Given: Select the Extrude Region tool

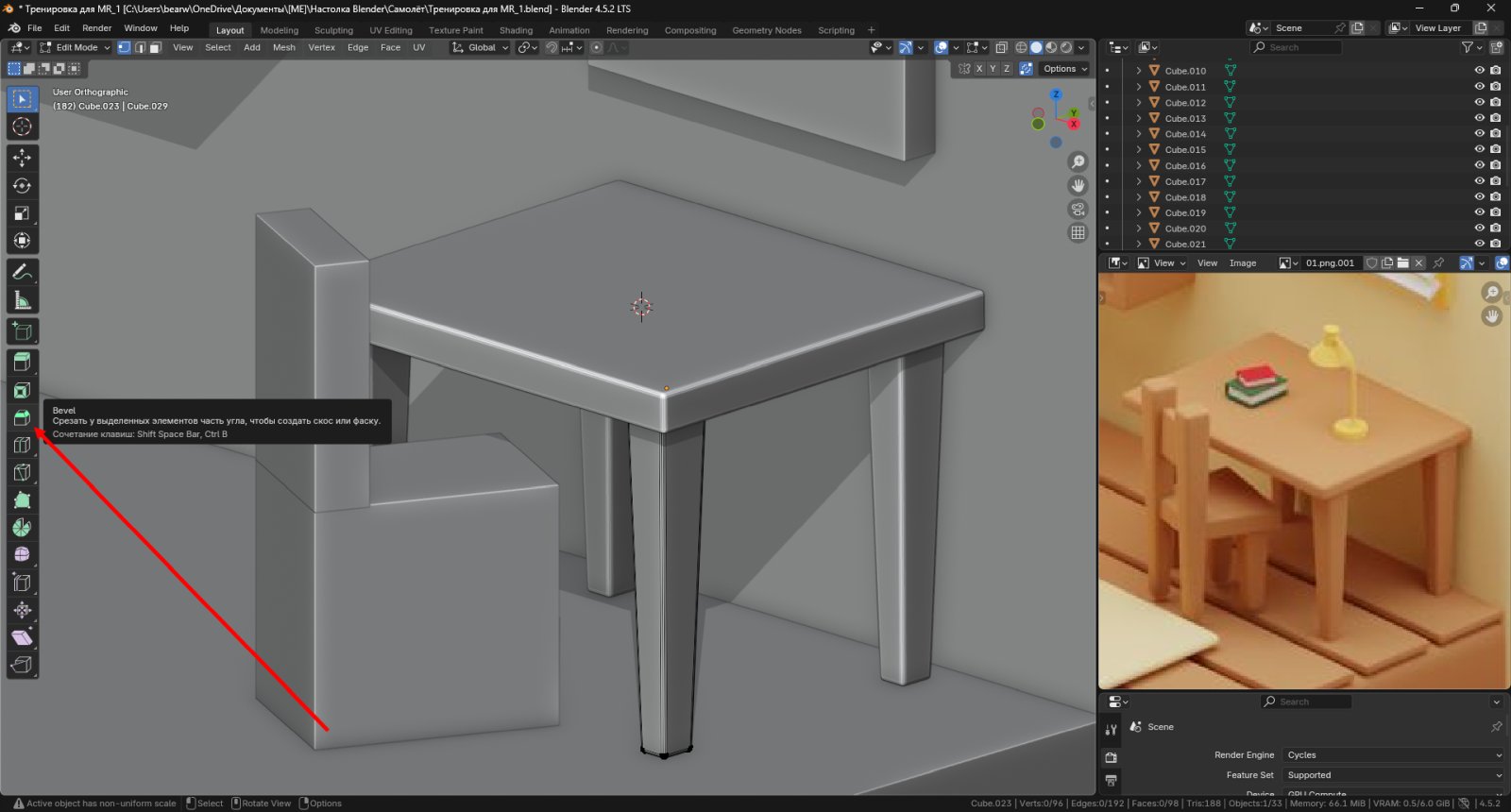Looking at the screenshot, I should click(x=23, y=363).
